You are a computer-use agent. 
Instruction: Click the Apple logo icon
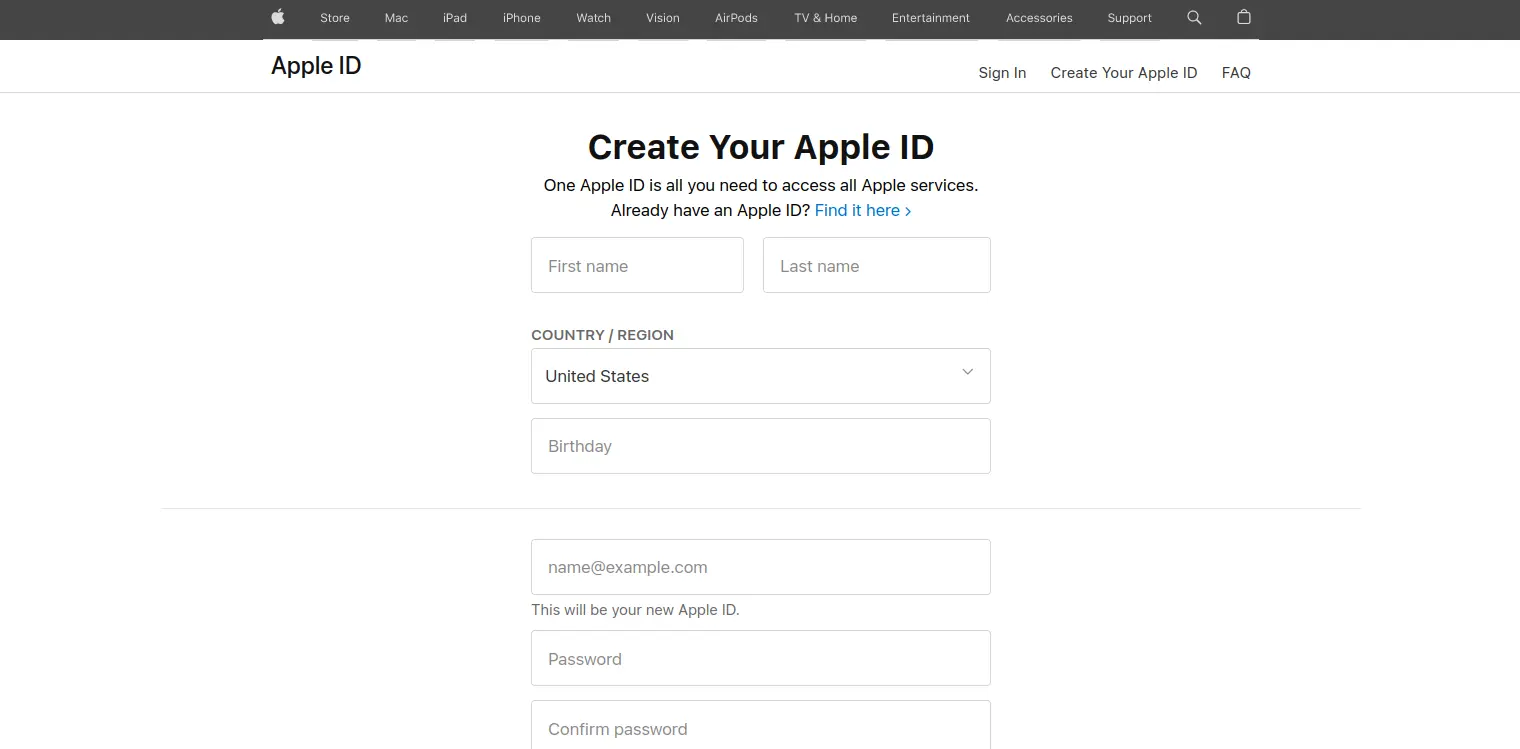pyautogui.click(x=278, y=17)
